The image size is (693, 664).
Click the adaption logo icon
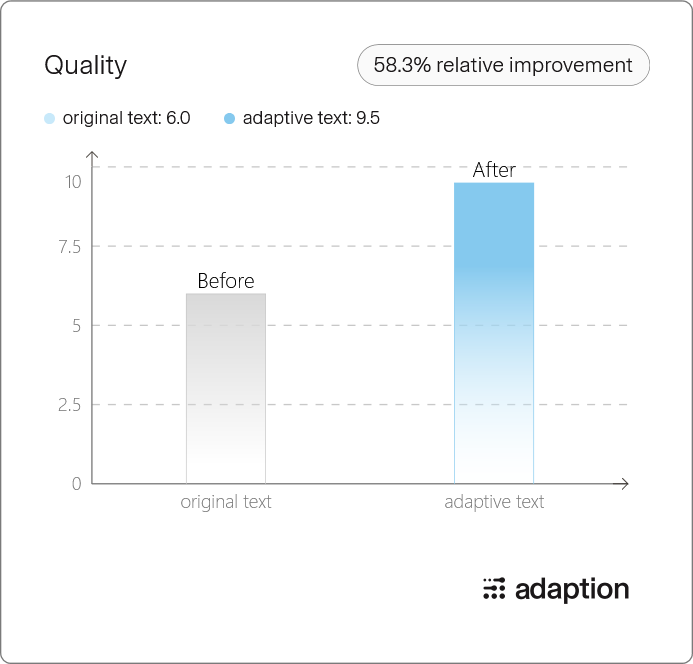[494, 589]
